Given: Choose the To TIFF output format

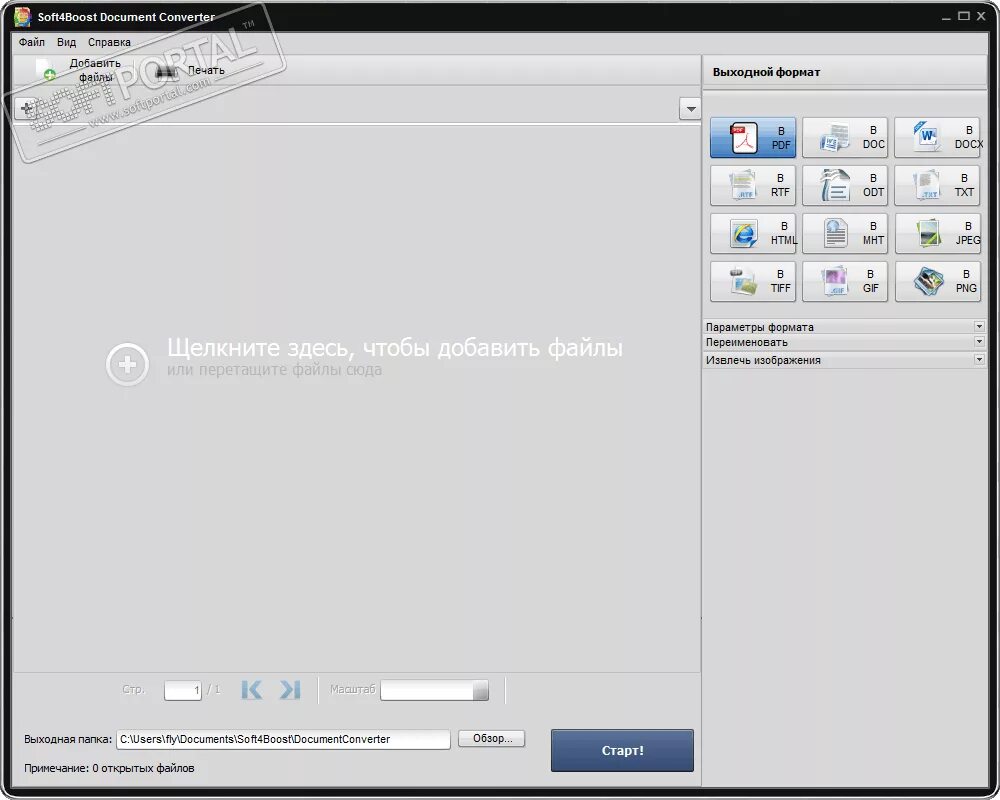Looking at the screenshot, I should click(753, 281).
